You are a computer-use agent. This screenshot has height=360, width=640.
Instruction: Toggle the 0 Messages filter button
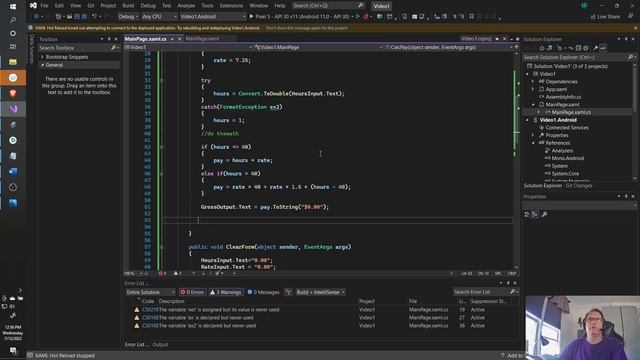pos(263,292)
